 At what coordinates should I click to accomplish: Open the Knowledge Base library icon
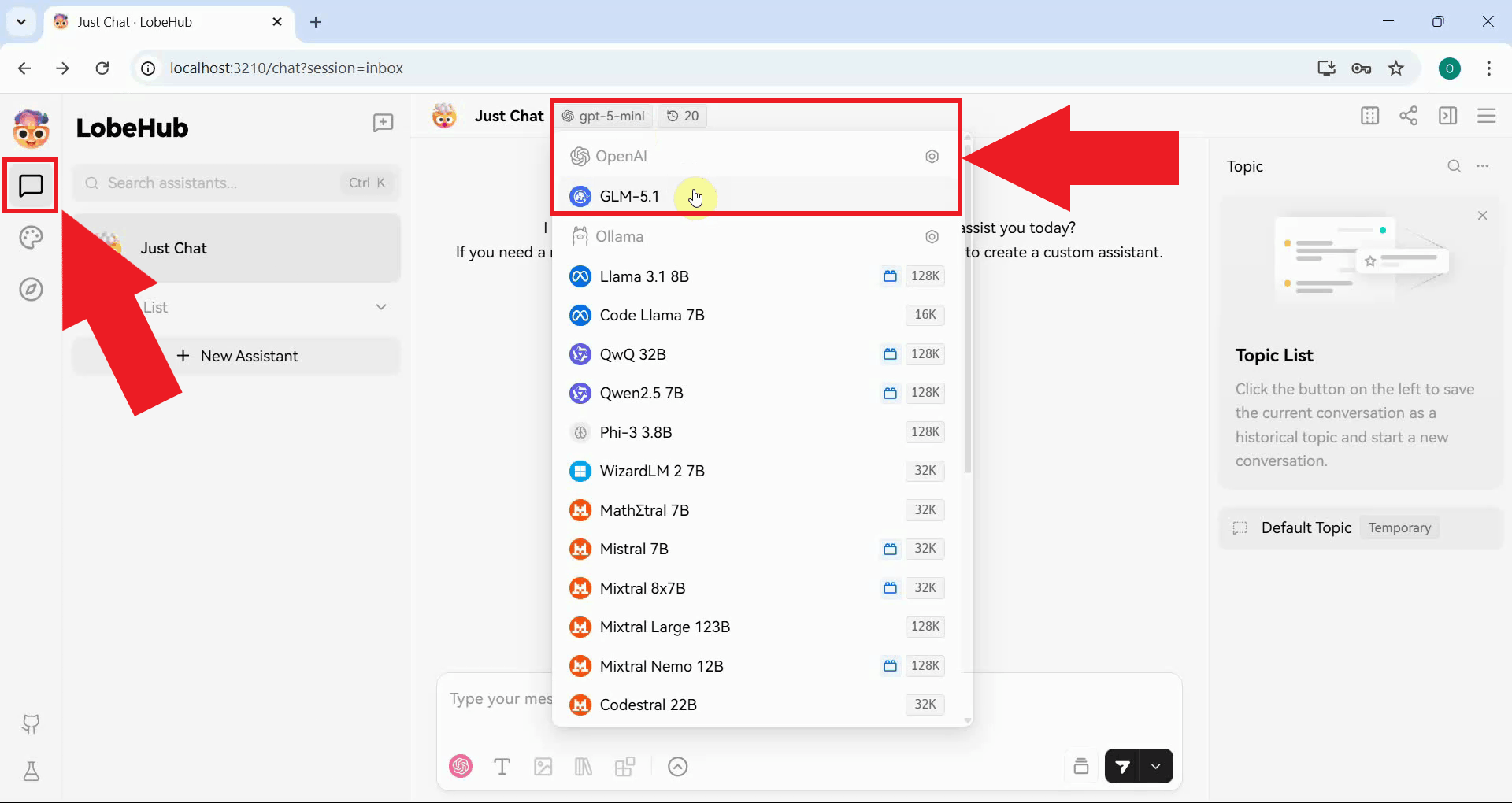tap(584, 766)
